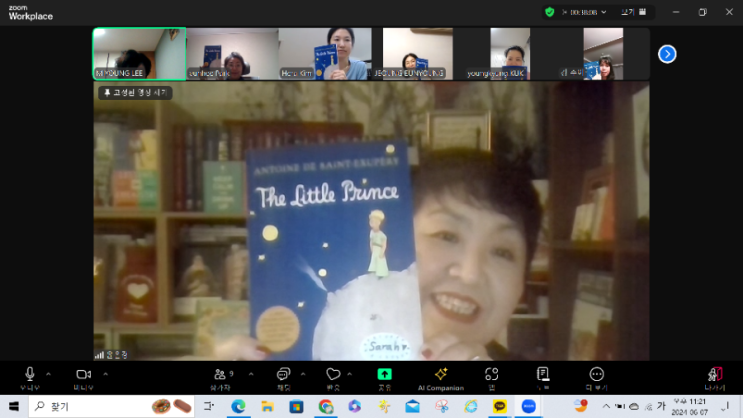Open More options ellipsis in toolbar
Viewport: 743px width, 418px height.
(597, 374)
